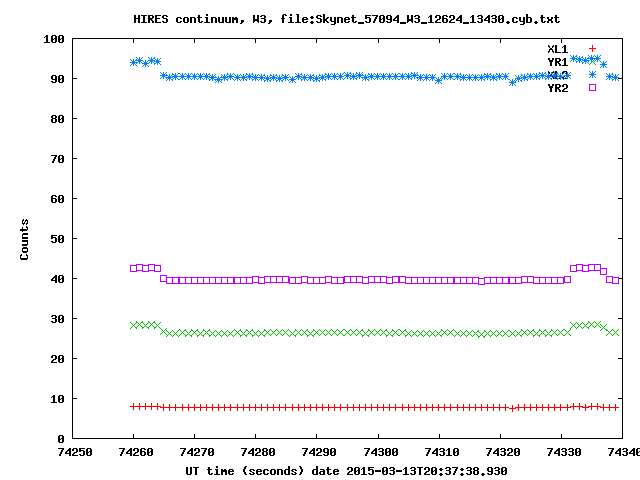Click the YR1 legend label
640x480 pixels.
[x=558, y=62]
